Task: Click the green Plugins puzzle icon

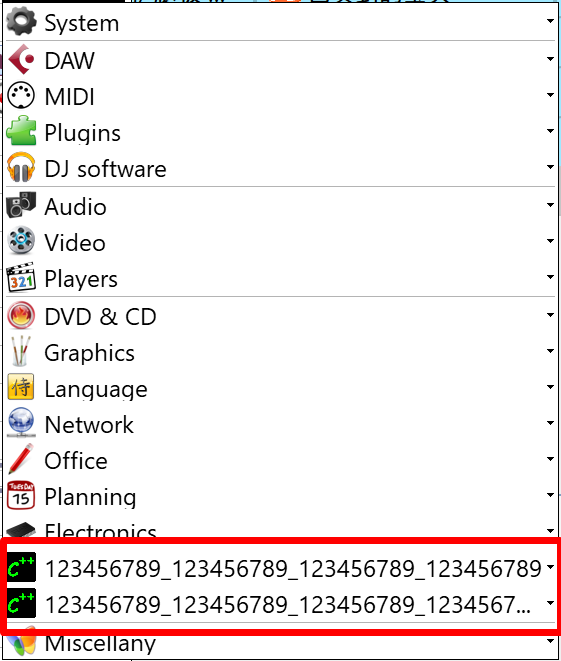Action: pyautogui.click(x=21, y=132)
